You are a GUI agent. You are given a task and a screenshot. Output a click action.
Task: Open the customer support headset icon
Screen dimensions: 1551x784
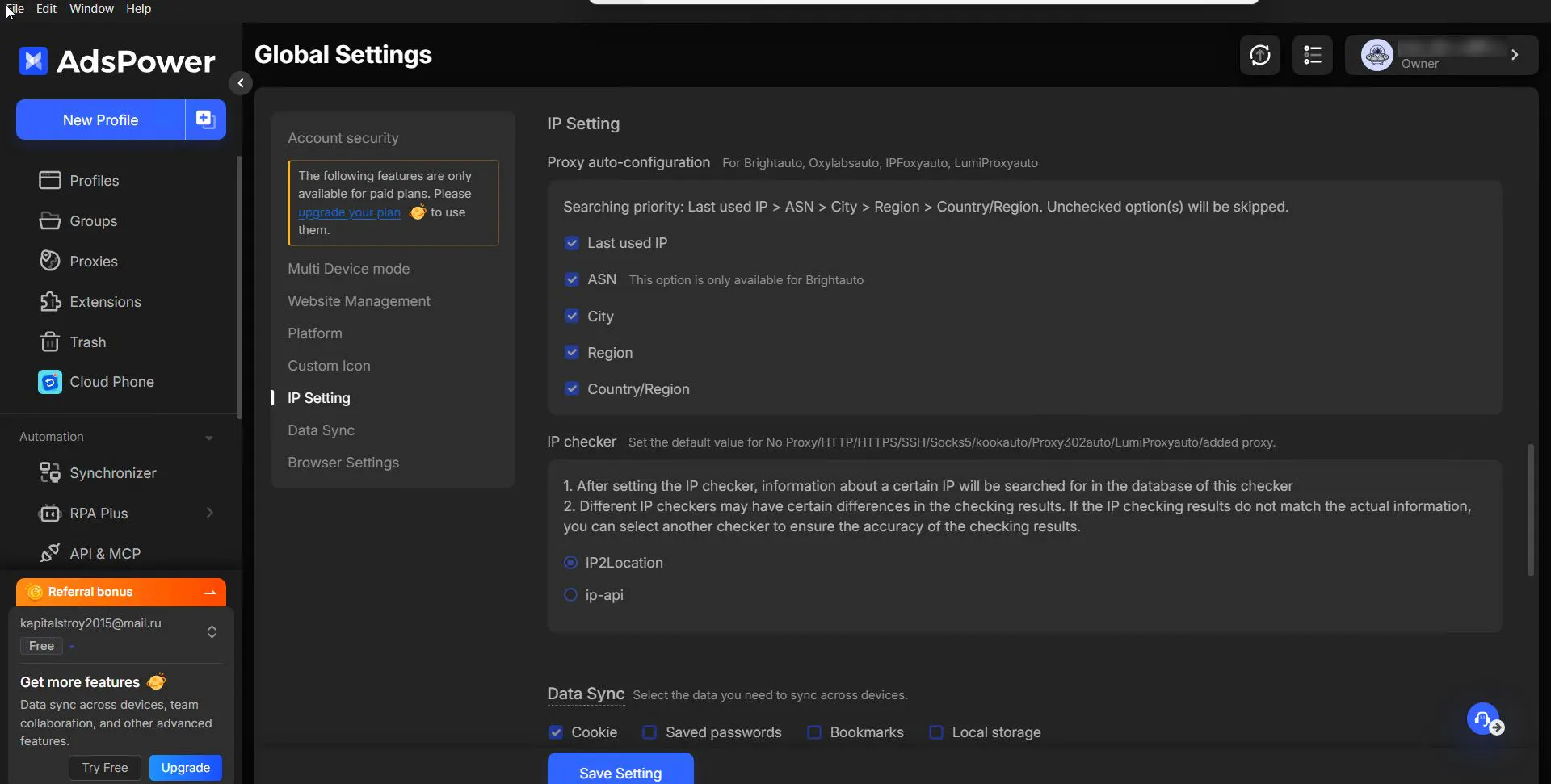pos(1483,719)
